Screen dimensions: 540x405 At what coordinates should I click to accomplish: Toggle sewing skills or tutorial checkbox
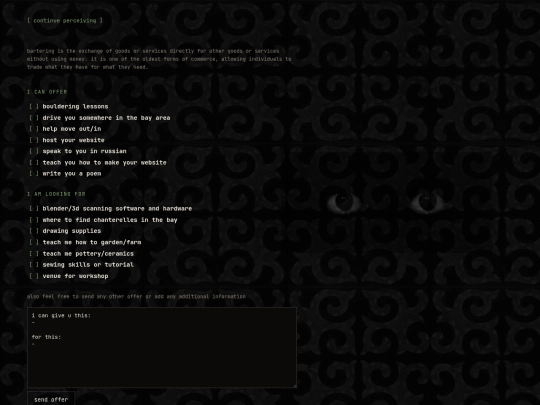click(34, 265)
